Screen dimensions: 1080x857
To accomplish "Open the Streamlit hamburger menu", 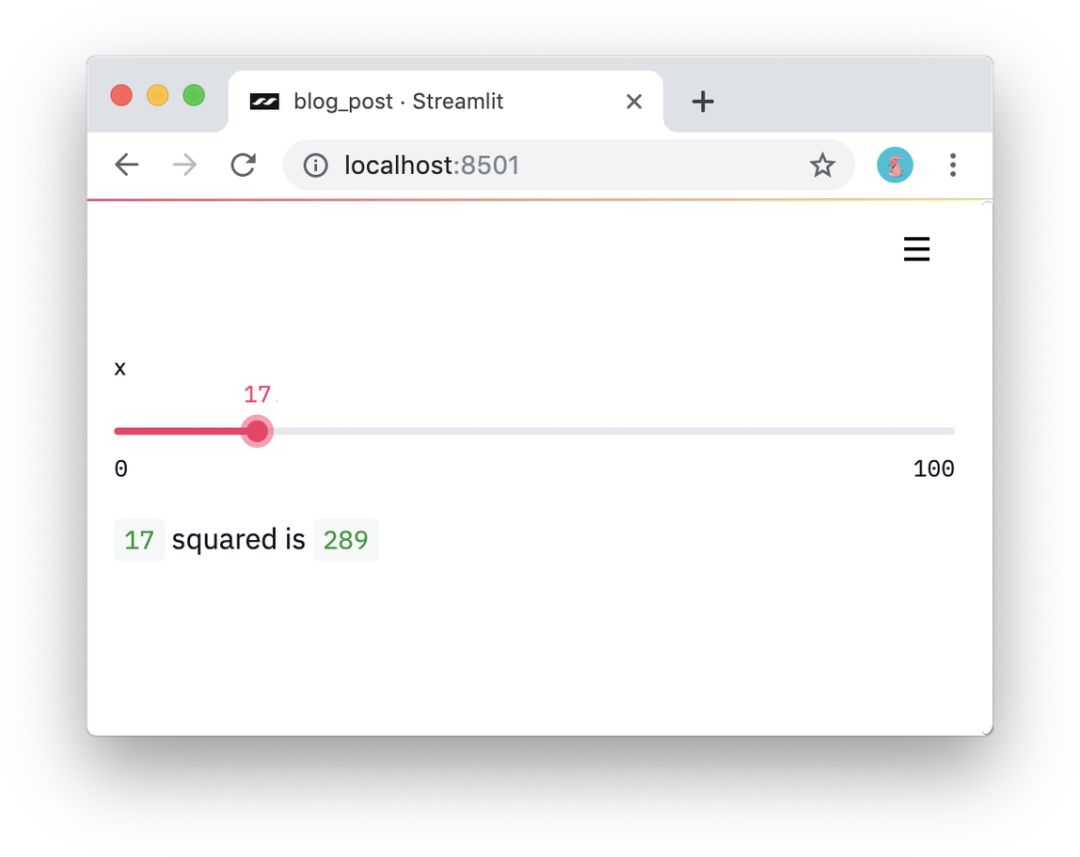I will click(x=916, y=249).
